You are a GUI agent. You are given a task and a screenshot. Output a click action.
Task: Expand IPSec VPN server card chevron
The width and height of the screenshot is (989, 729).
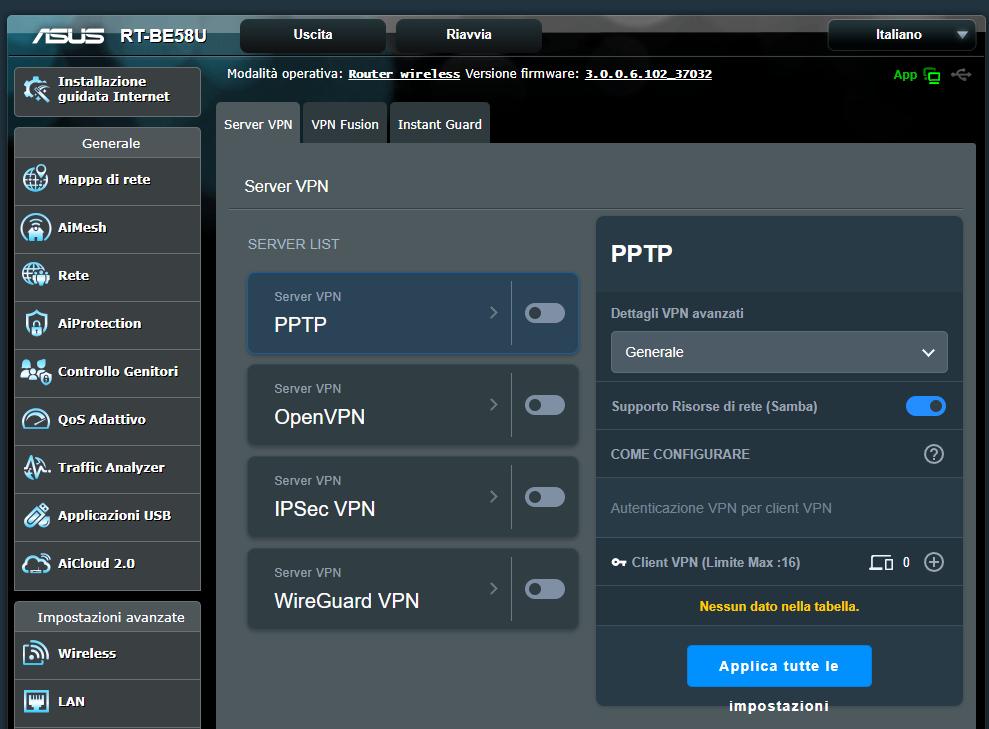(494, 497)
